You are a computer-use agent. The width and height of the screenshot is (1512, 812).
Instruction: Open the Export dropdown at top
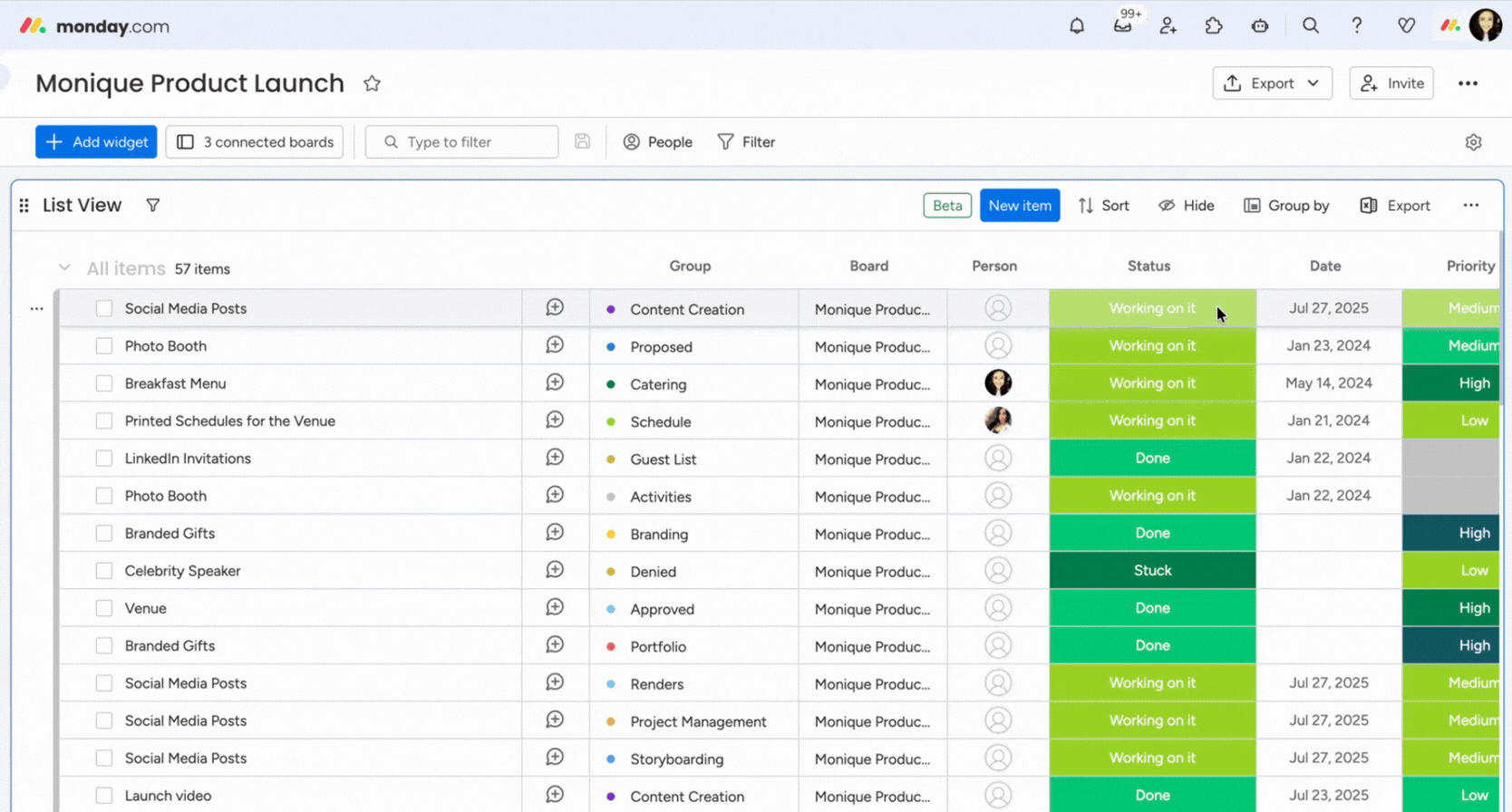[1272, 83]
